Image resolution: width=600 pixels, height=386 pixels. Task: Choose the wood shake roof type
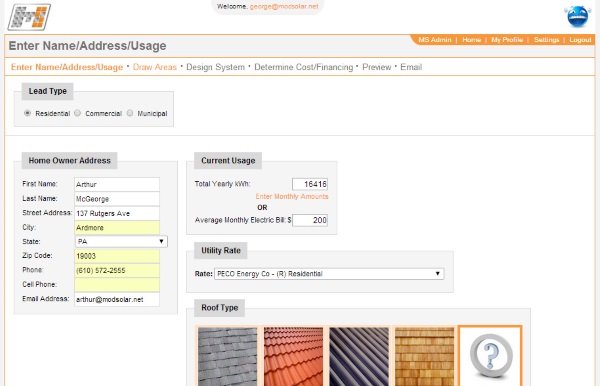click(x=424, y=357)
